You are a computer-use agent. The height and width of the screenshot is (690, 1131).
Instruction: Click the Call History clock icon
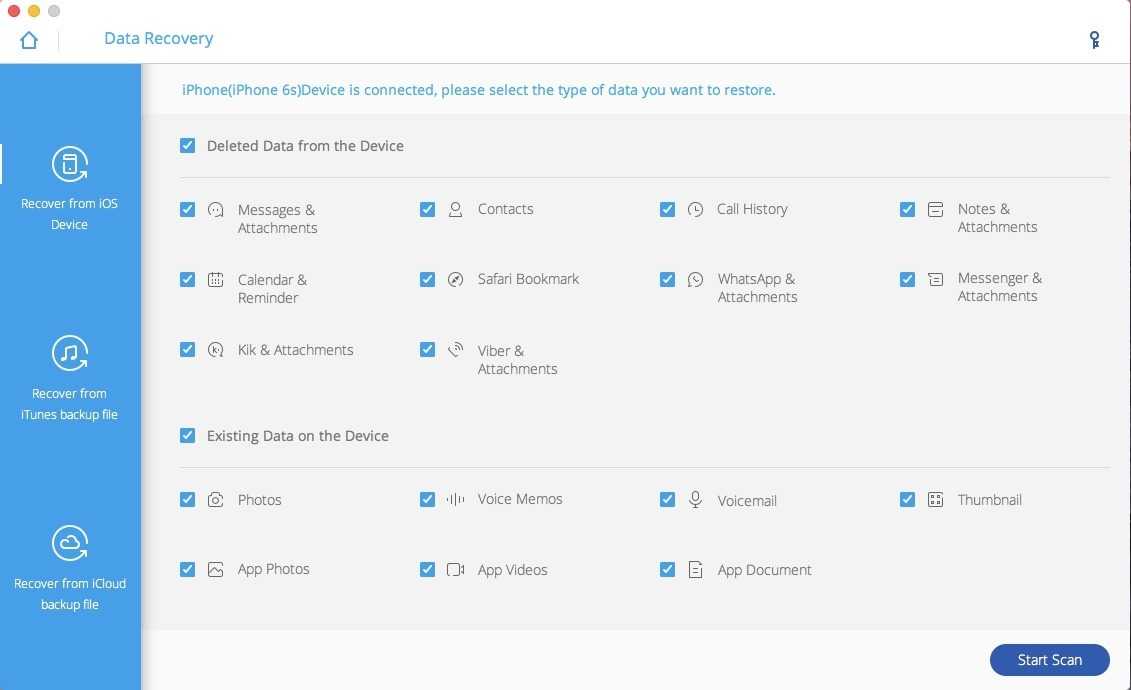pos(696,210)
